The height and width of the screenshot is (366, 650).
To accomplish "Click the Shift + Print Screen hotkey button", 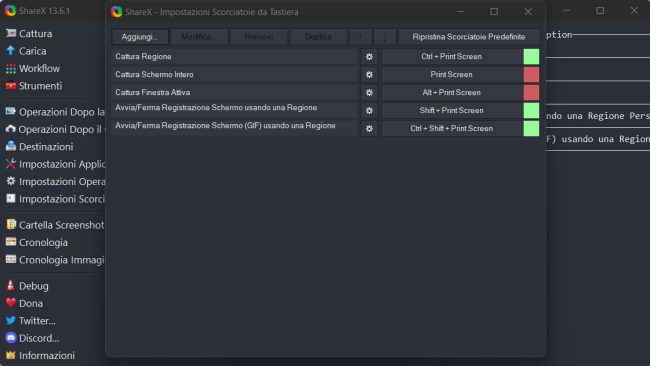I will coord(452,111).
